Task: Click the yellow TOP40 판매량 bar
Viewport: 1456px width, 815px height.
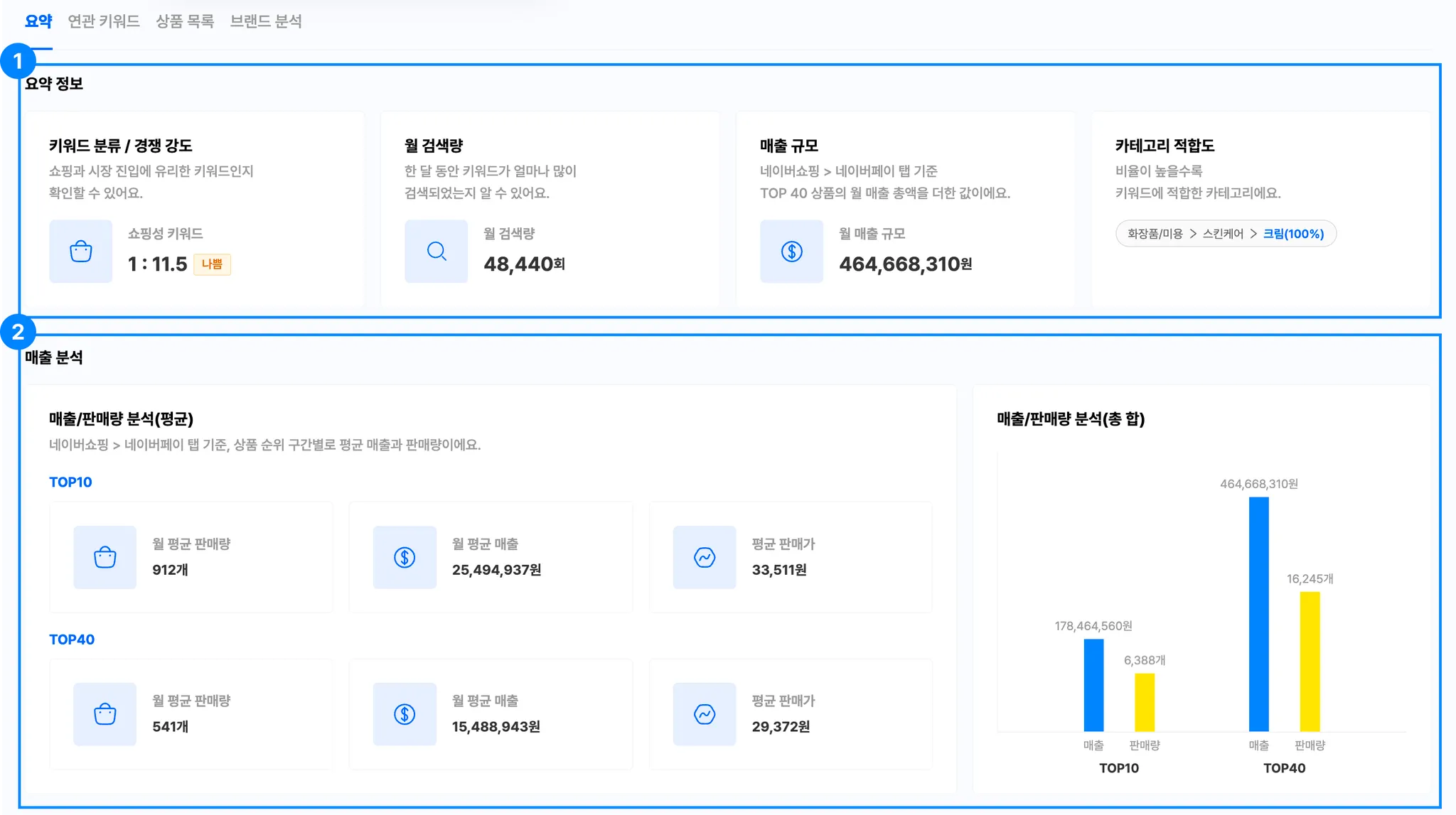Action: 1310,661
